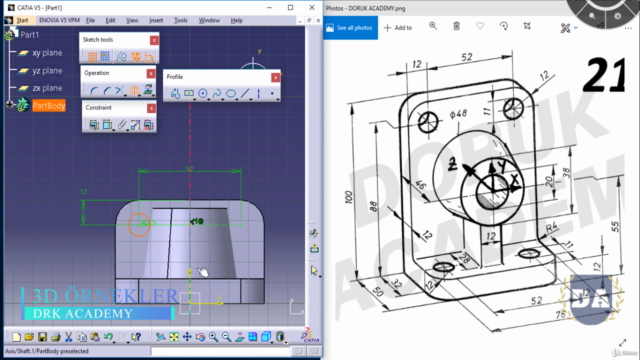The image size is (640, 360).
Task: Click See all photos button
Action: [350, 28]
